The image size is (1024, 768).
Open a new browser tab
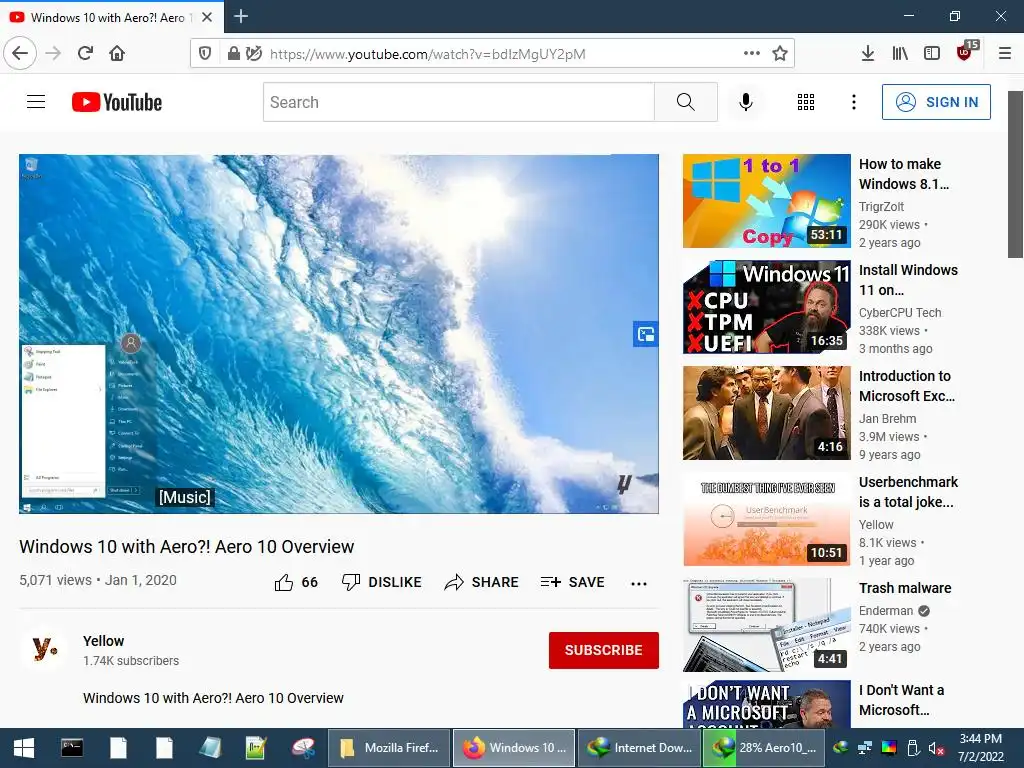pos(240,16)
